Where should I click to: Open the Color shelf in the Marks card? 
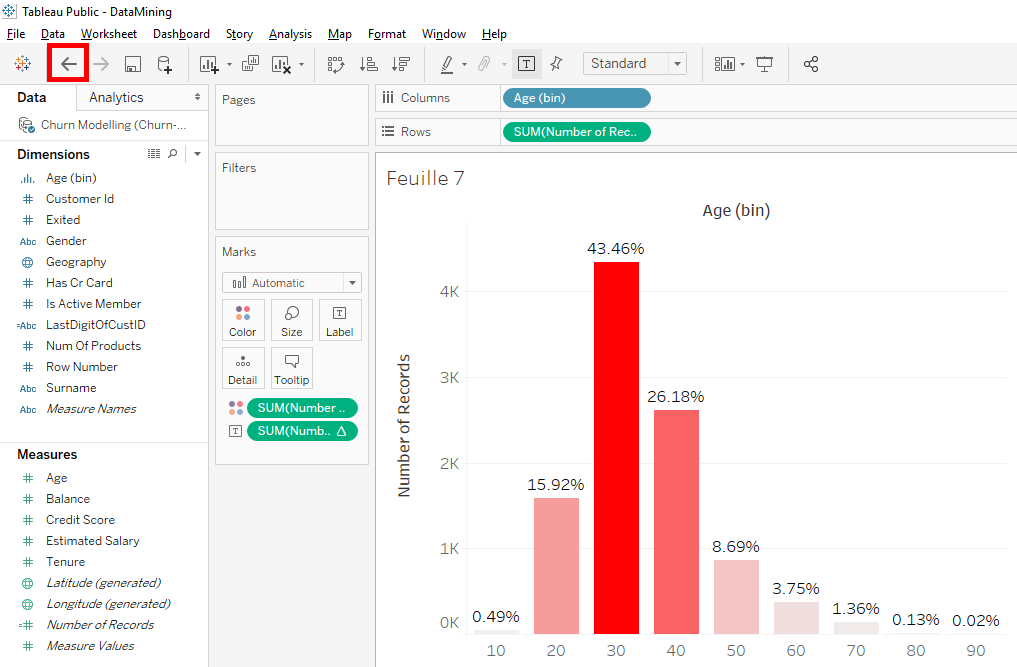point(243,320)
